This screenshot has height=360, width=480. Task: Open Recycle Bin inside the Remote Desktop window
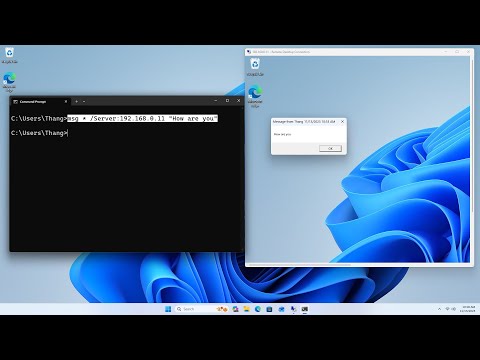click(255, 67)
